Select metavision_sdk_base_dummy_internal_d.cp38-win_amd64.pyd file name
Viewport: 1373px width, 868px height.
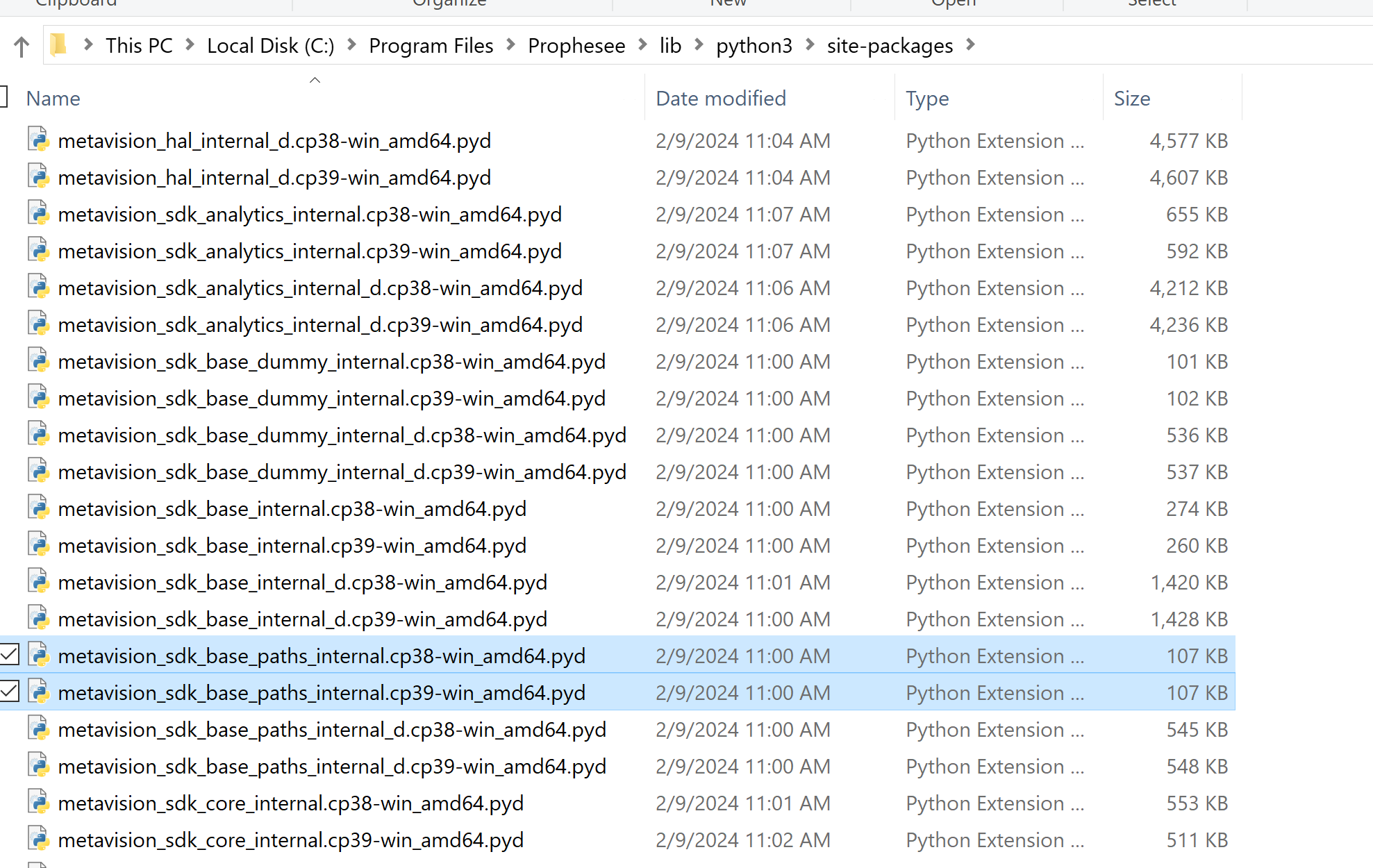(342, 435)
